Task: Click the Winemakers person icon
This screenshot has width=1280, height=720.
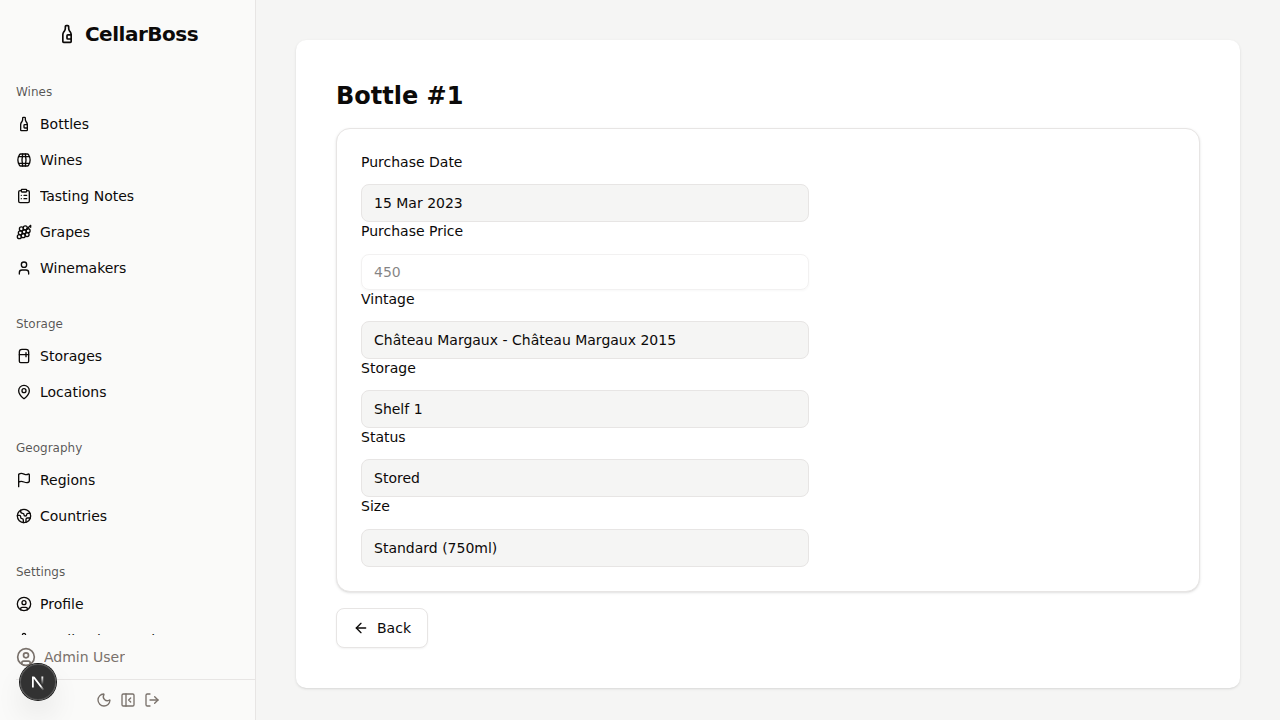Action: 24,268
